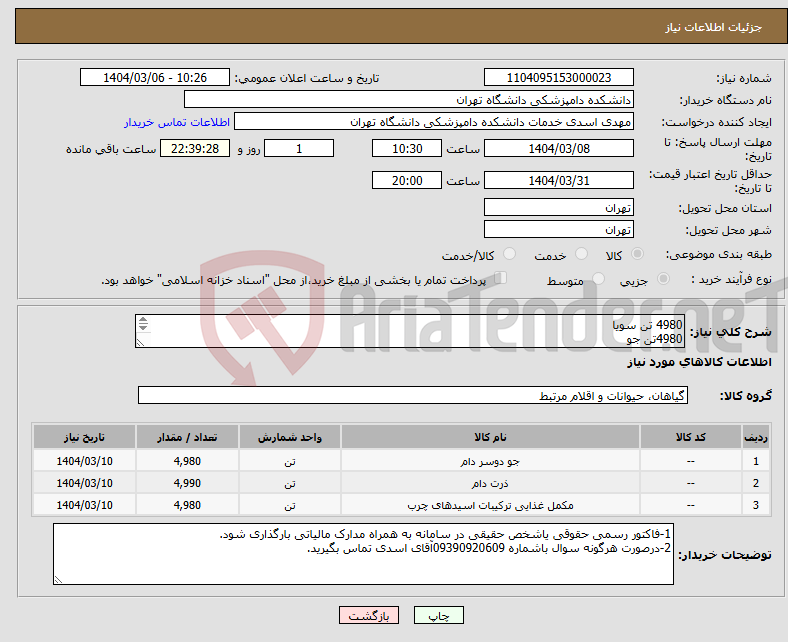Click the تعداد / مقدار column header
This screenshot has height=642, width=788.
point(187,437)
